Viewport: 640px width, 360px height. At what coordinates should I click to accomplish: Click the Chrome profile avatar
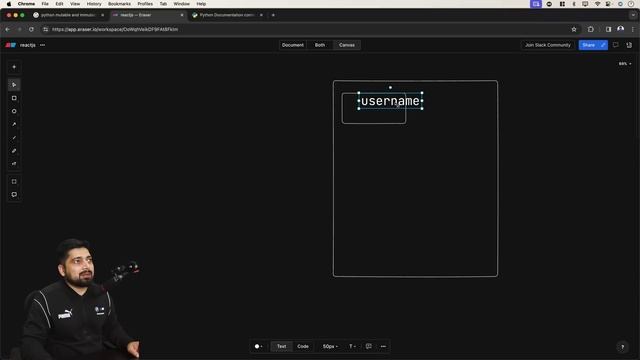pos(620,29)
